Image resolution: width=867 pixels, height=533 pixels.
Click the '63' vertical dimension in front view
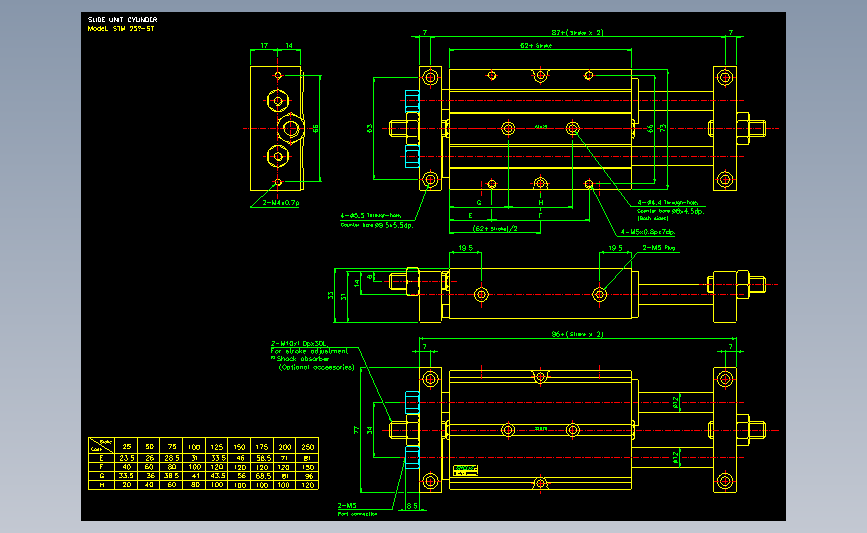click(369, 128)
